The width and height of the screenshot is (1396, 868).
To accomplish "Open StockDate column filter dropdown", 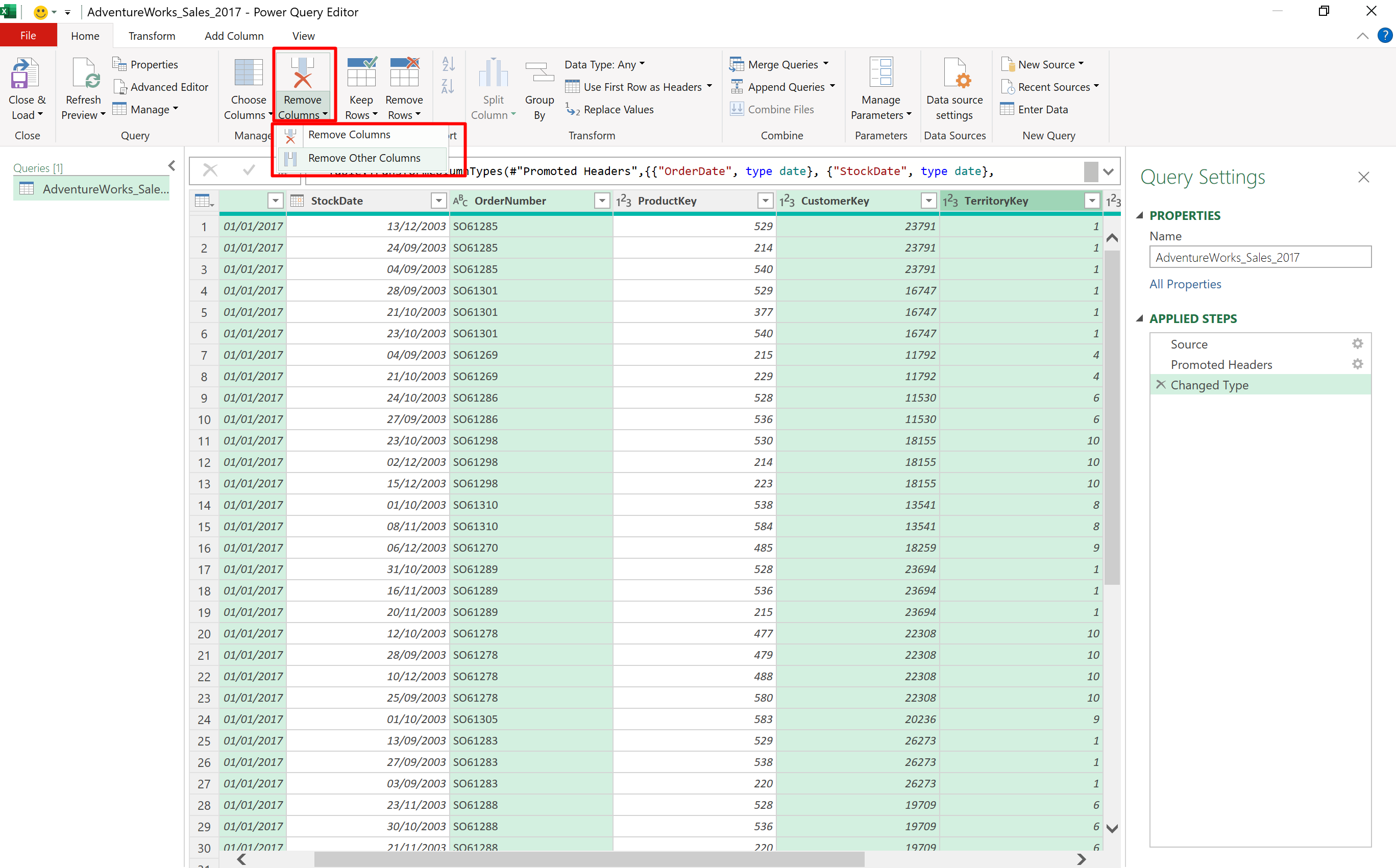I will tap(439, 201).
